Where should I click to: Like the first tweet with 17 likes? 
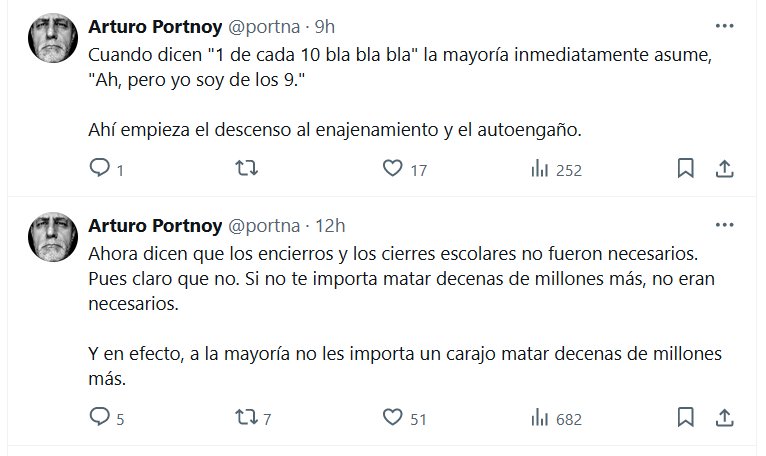point(393,169)
